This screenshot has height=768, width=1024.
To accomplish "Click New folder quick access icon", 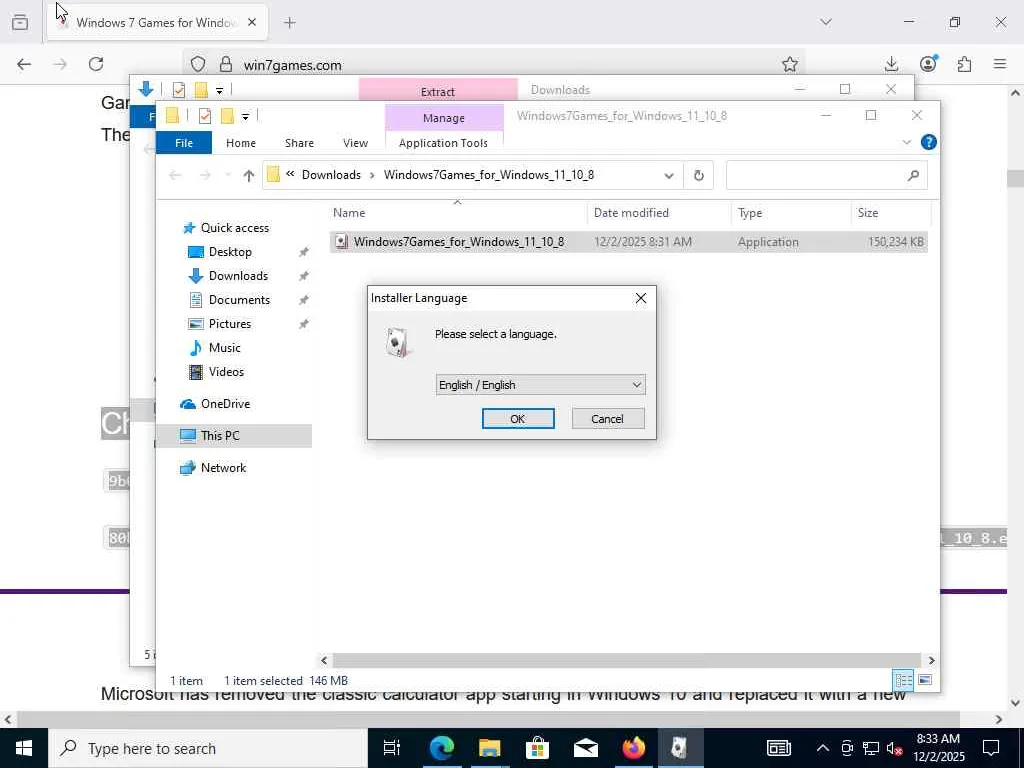I will click(x=227, y=116).
